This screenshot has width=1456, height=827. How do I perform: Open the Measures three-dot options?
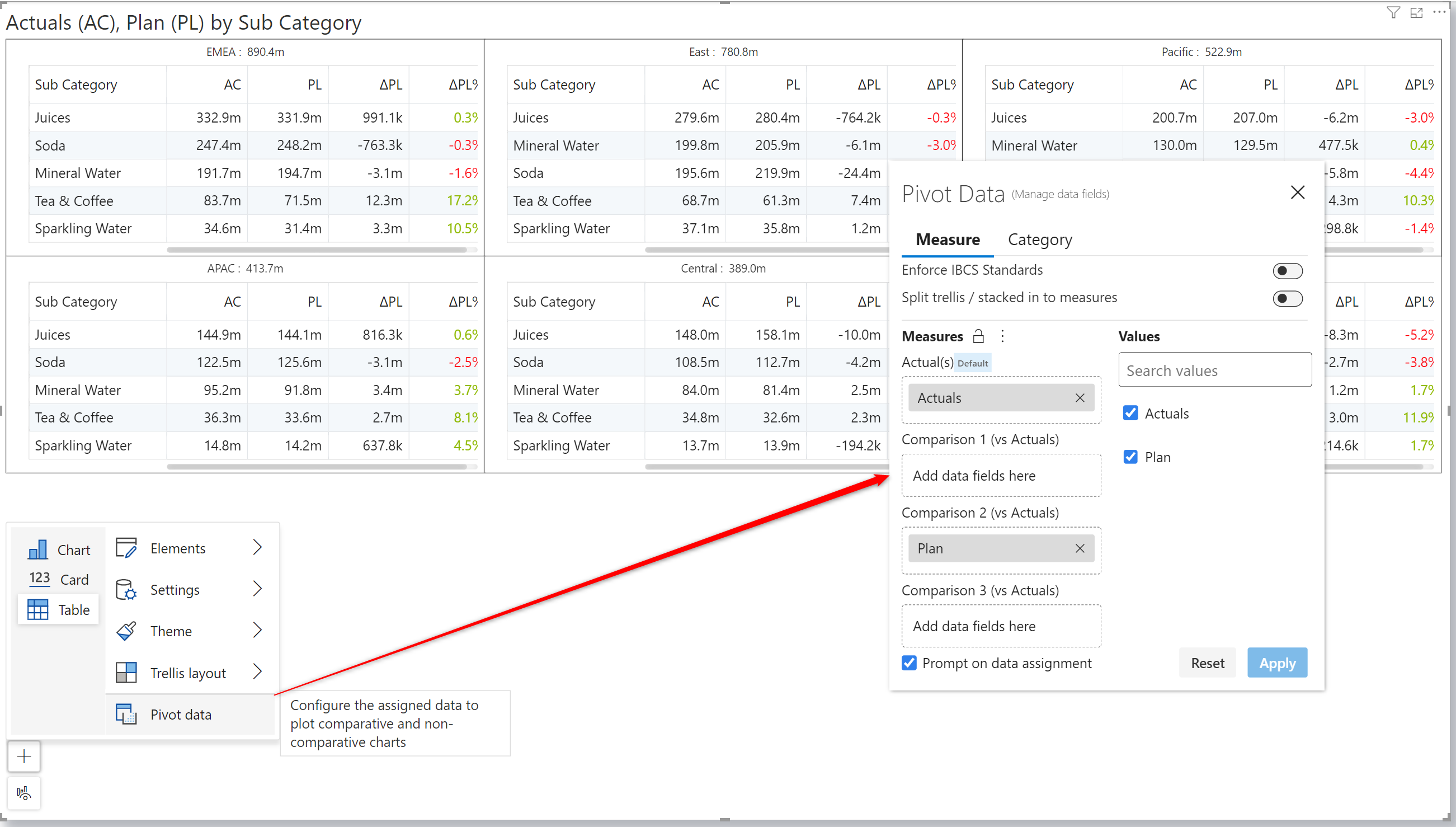(x=1002, y=336)
